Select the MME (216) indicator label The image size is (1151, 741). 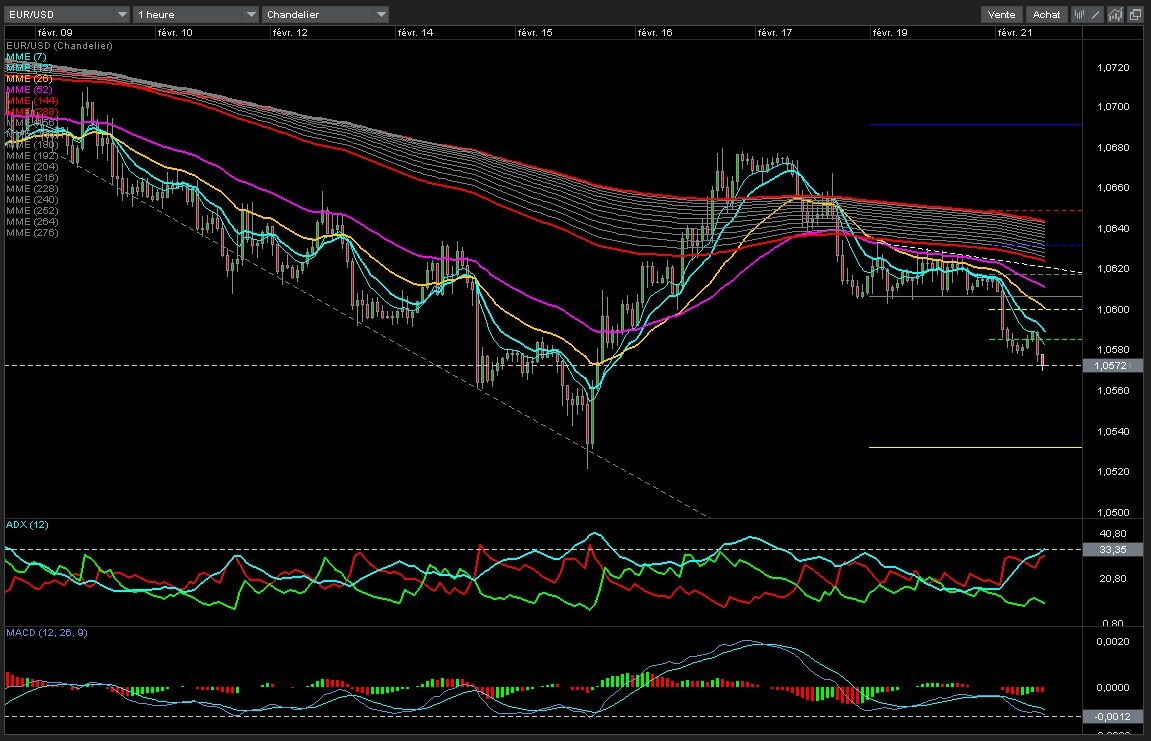point(32,178)
